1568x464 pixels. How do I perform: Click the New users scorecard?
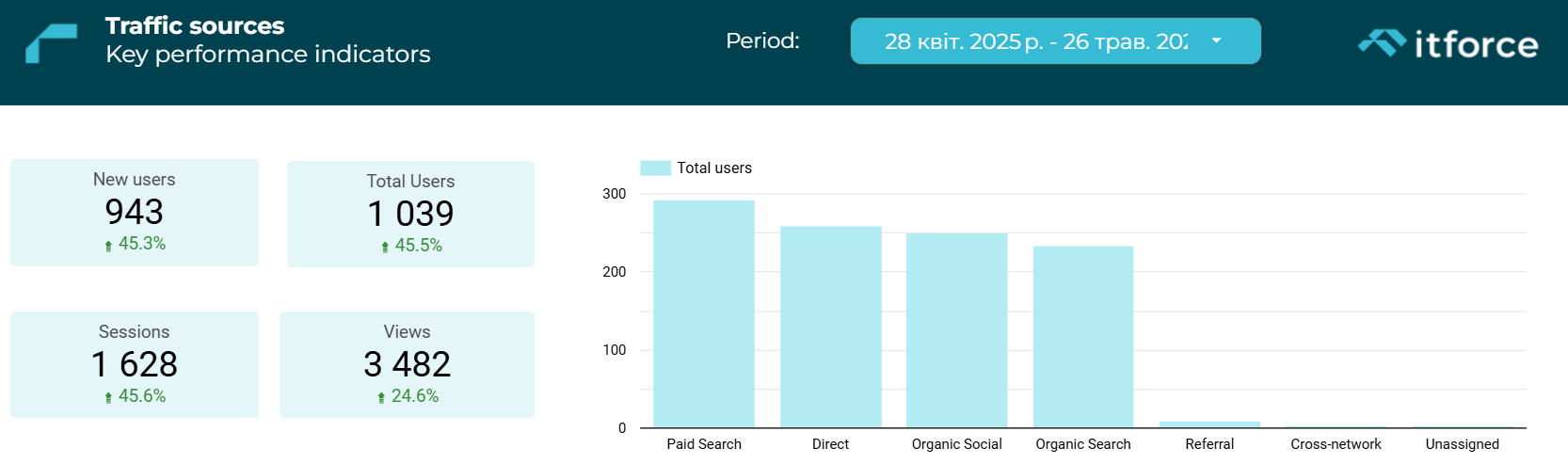[135, 213]
